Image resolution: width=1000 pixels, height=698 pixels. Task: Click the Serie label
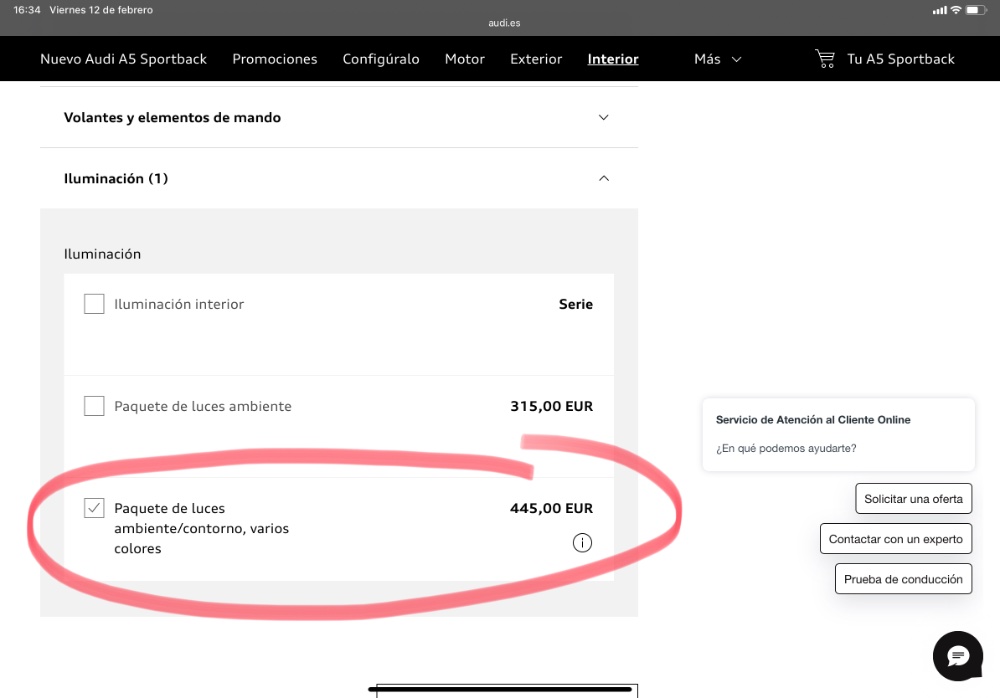pos(576,304)
